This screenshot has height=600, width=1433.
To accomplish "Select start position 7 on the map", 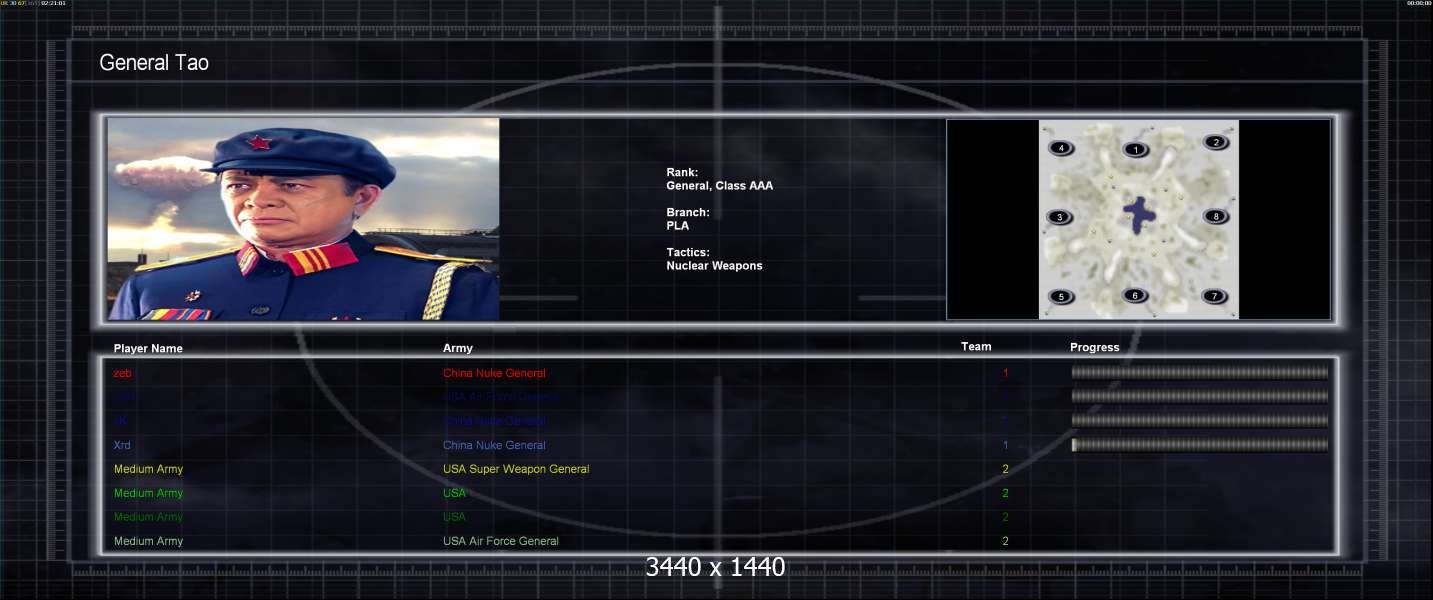I will point(1214,296).
